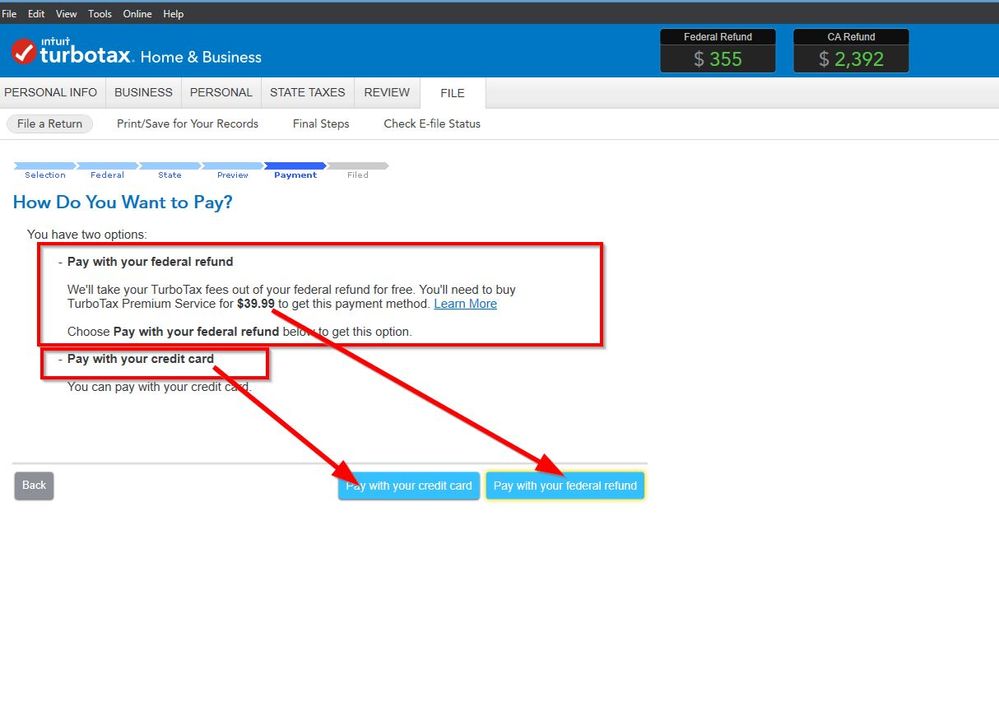Open Check E-file Status
Screen dimensions: 999x707
coord(432,124)
